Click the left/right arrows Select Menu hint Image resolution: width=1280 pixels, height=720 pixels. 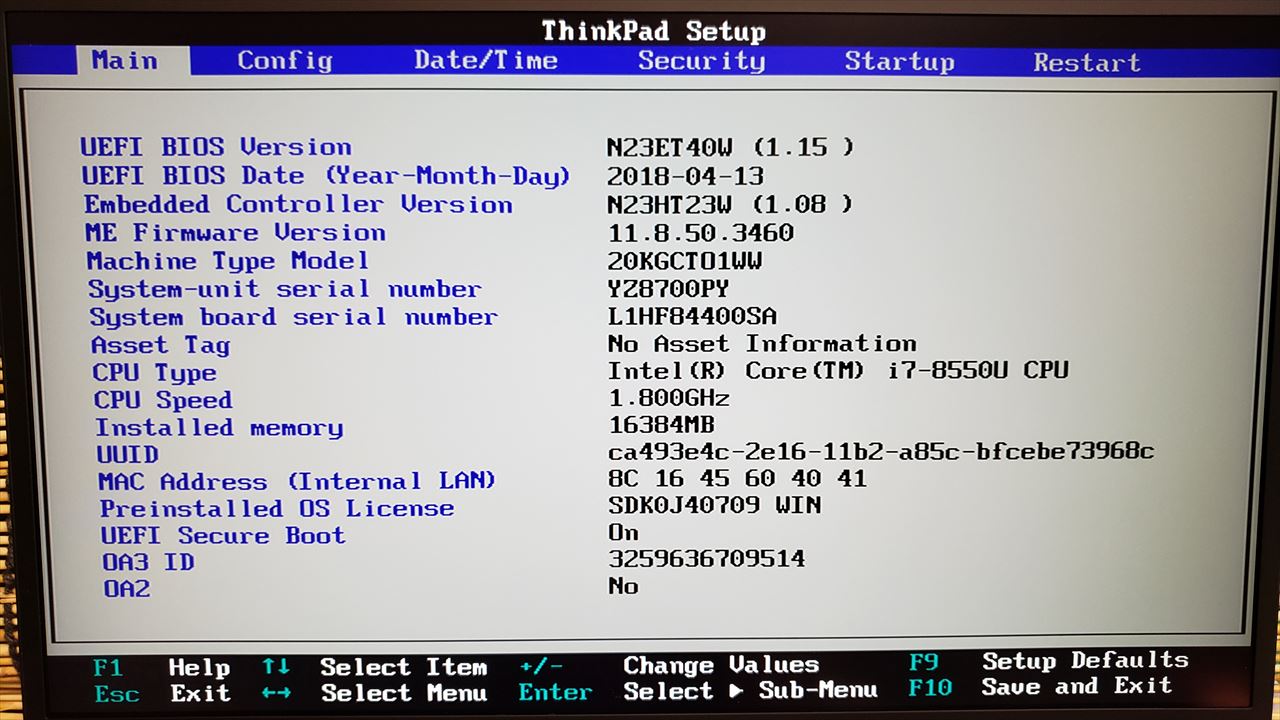pyautogui.click(x=374, y=693)
